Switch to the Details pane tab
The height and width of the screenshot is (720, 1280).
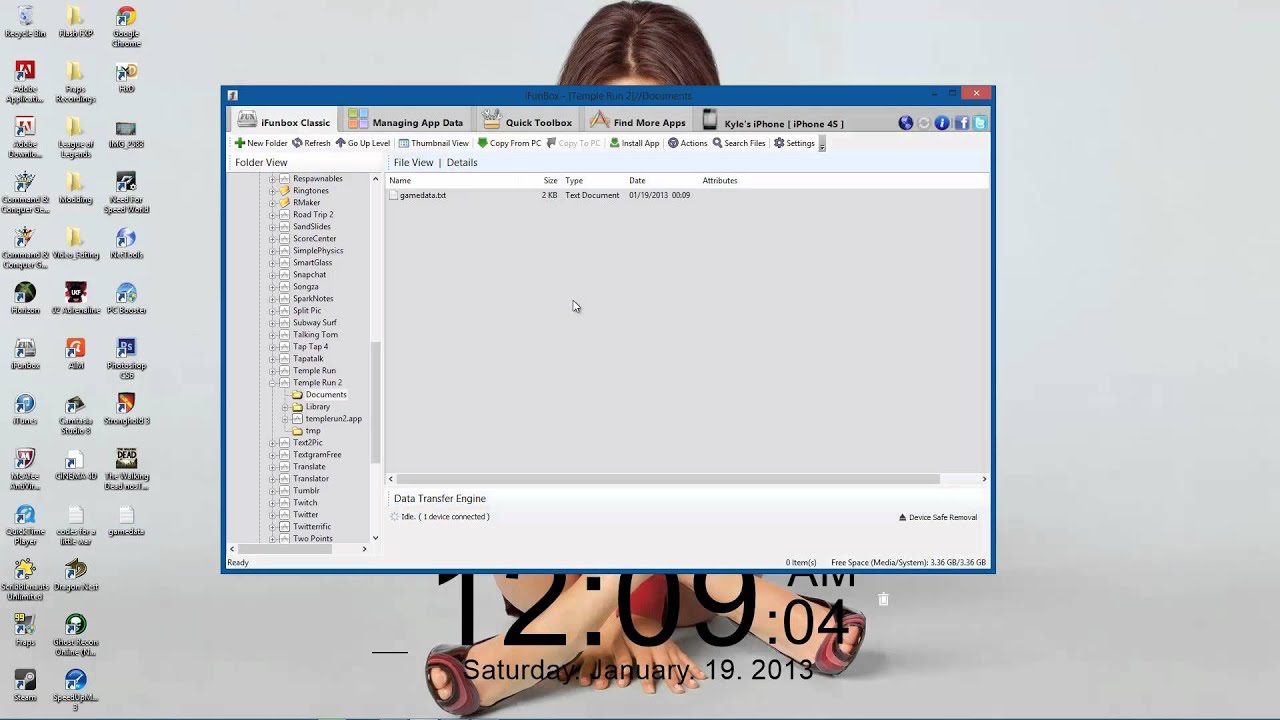click(x=462, y=162)
